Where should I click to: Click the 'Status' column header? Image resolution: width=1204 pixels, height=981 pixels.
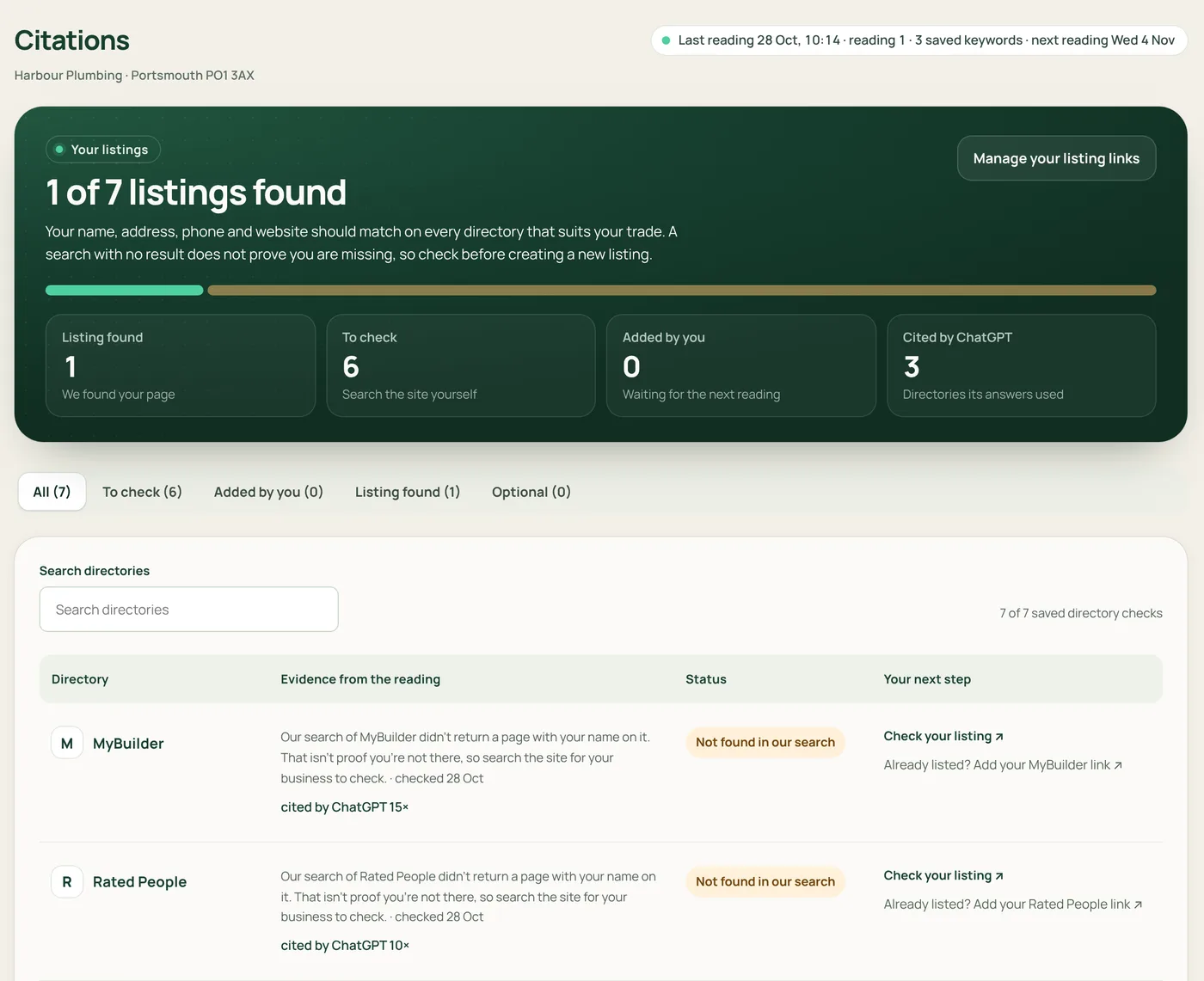(x=706, y=679)
